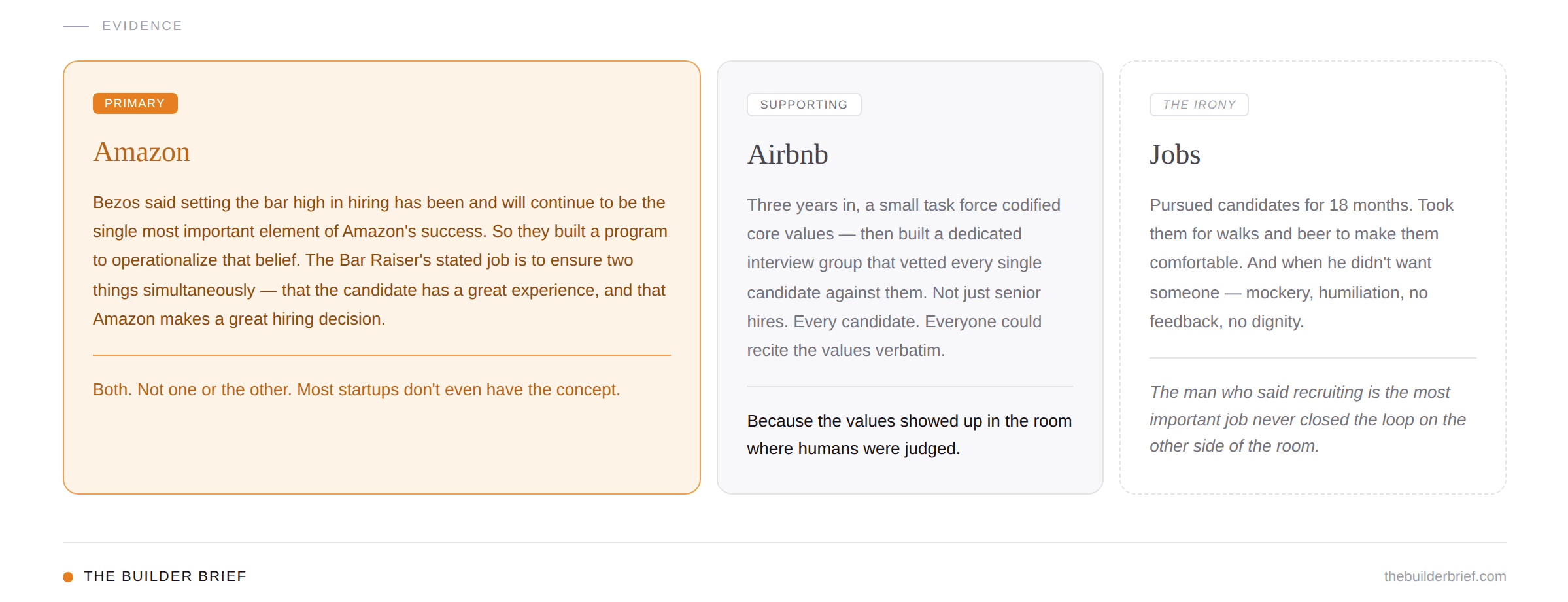Click the "Both. Not one or the other" line

click(356, 390)
